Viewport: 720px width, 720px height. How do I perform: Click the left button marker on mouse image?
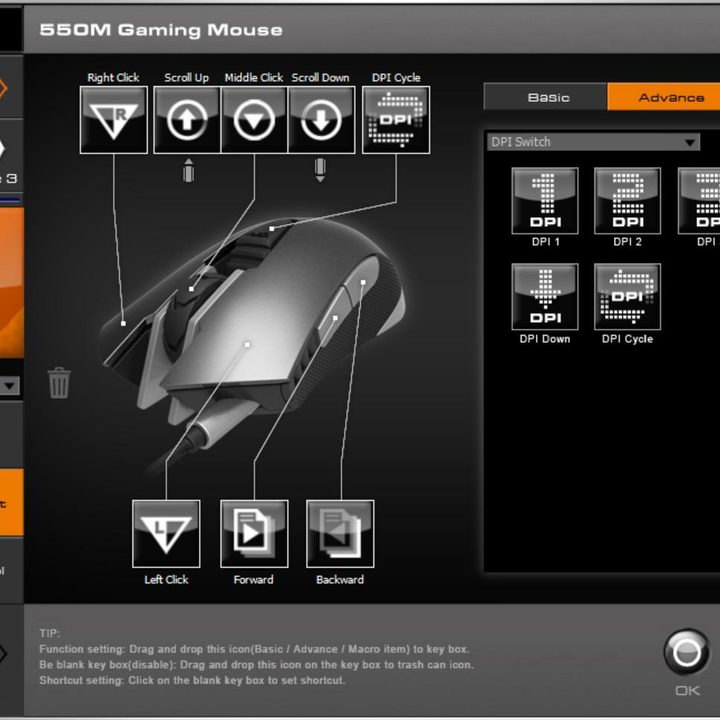[x=247, y=344]
